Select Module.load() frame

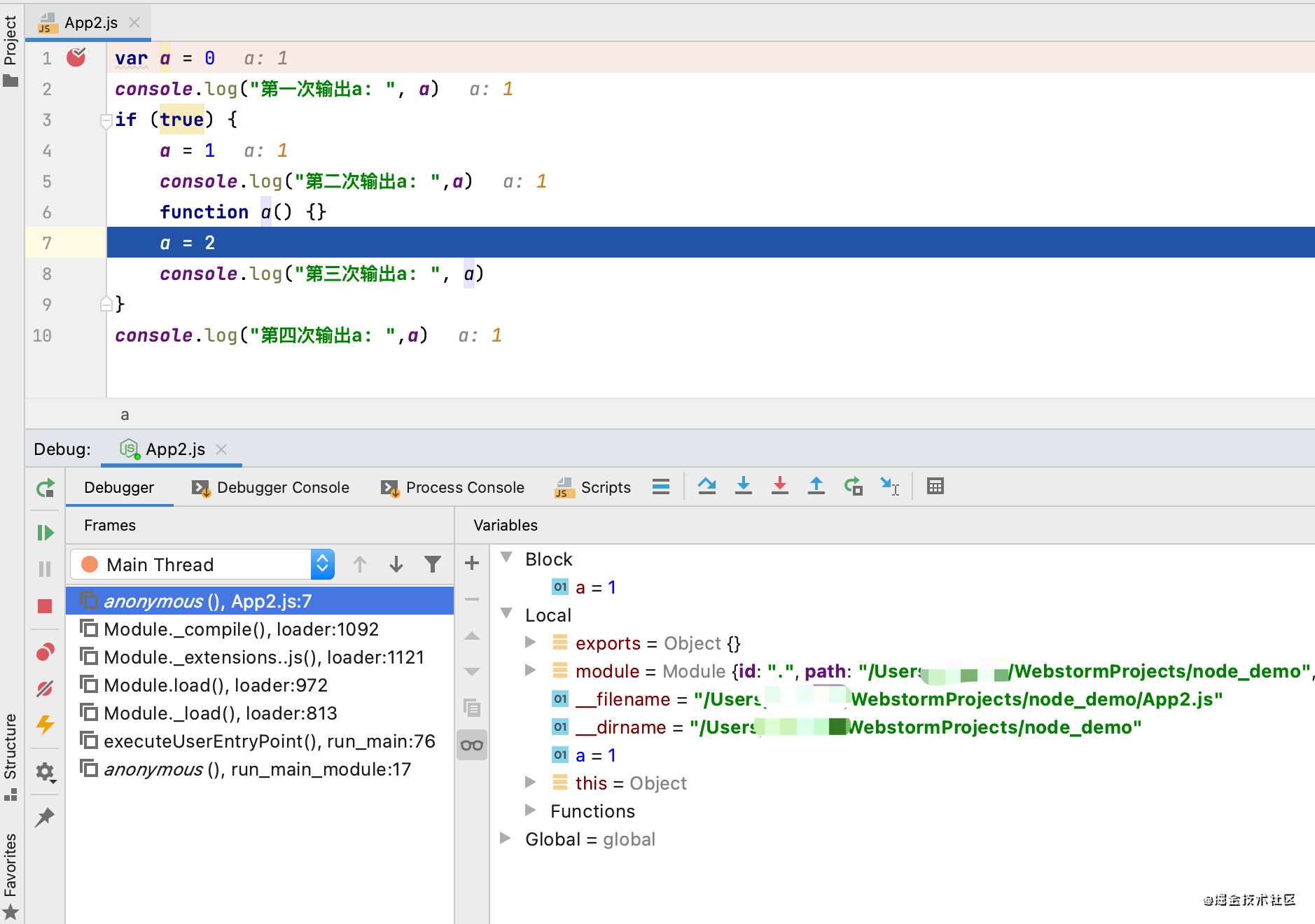coord(260,685)
